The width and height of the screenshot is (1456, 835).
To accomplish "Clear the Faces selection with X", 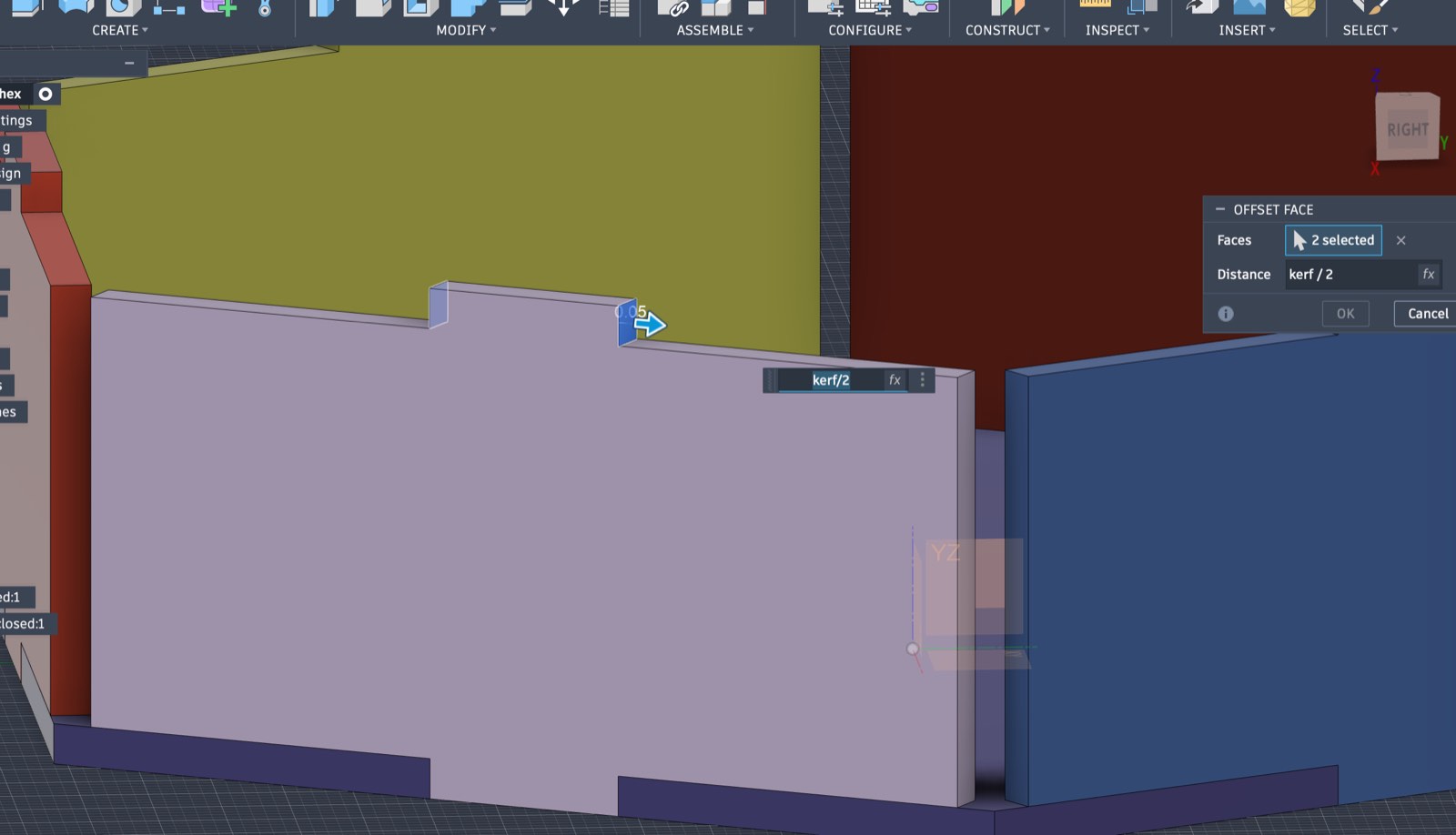I will point(1401,240).
